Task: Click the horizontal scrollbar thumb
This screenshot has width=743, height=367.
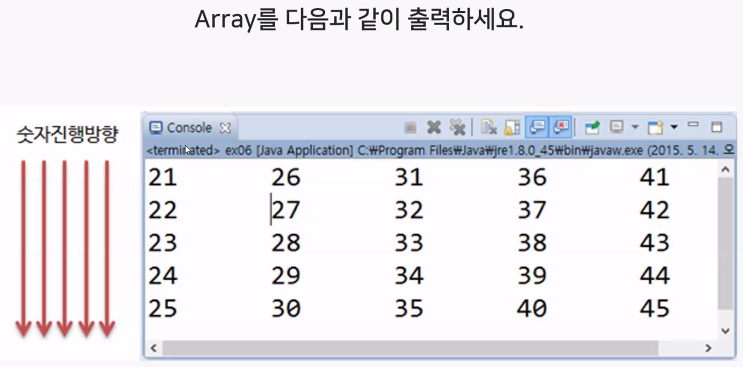Action: pos(410,349)
